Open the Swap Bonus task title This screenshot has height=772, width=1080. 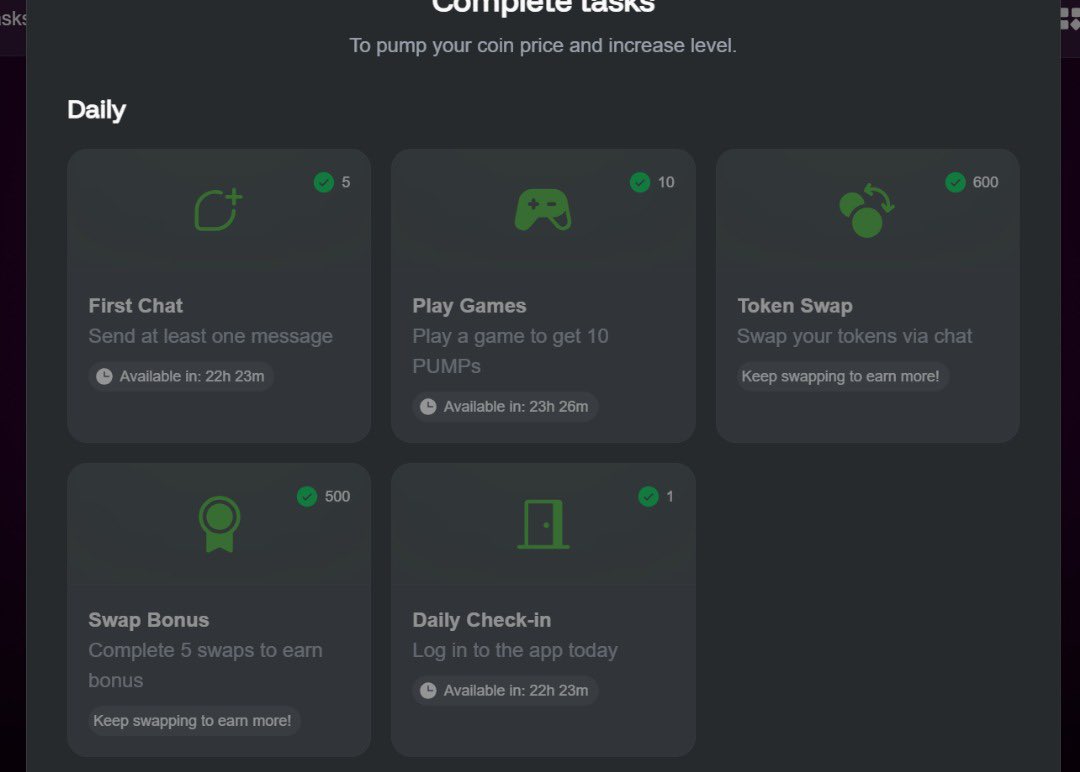pyautogui.click(x=149, y=620)
